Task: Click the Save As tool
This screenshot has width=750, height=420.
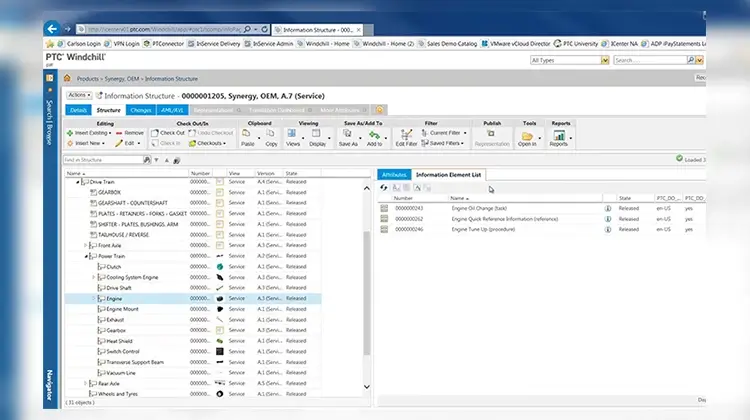Action: pos(348,137)
